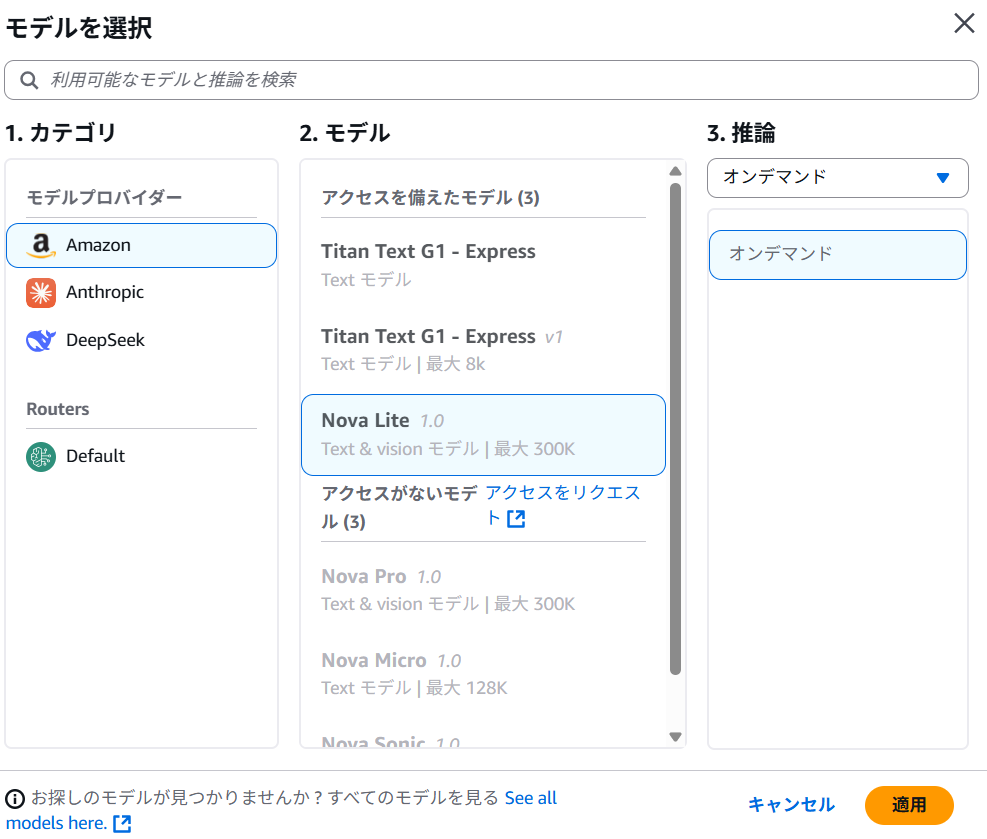Image resolution: width=987 pixels, height=839 pixels.
Task: Click the info icon in the footer
Action: coord(15,799)
